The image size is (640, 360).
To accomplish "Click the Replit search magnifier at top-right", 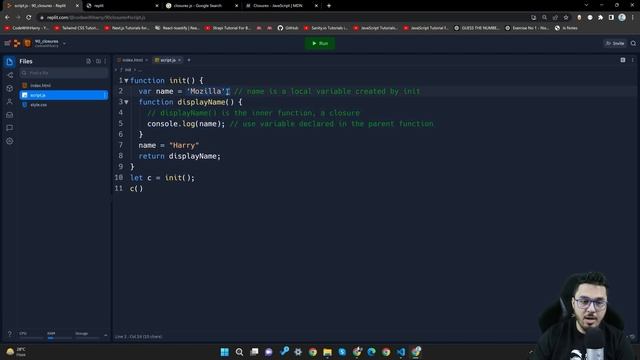I will pos(633,43).
